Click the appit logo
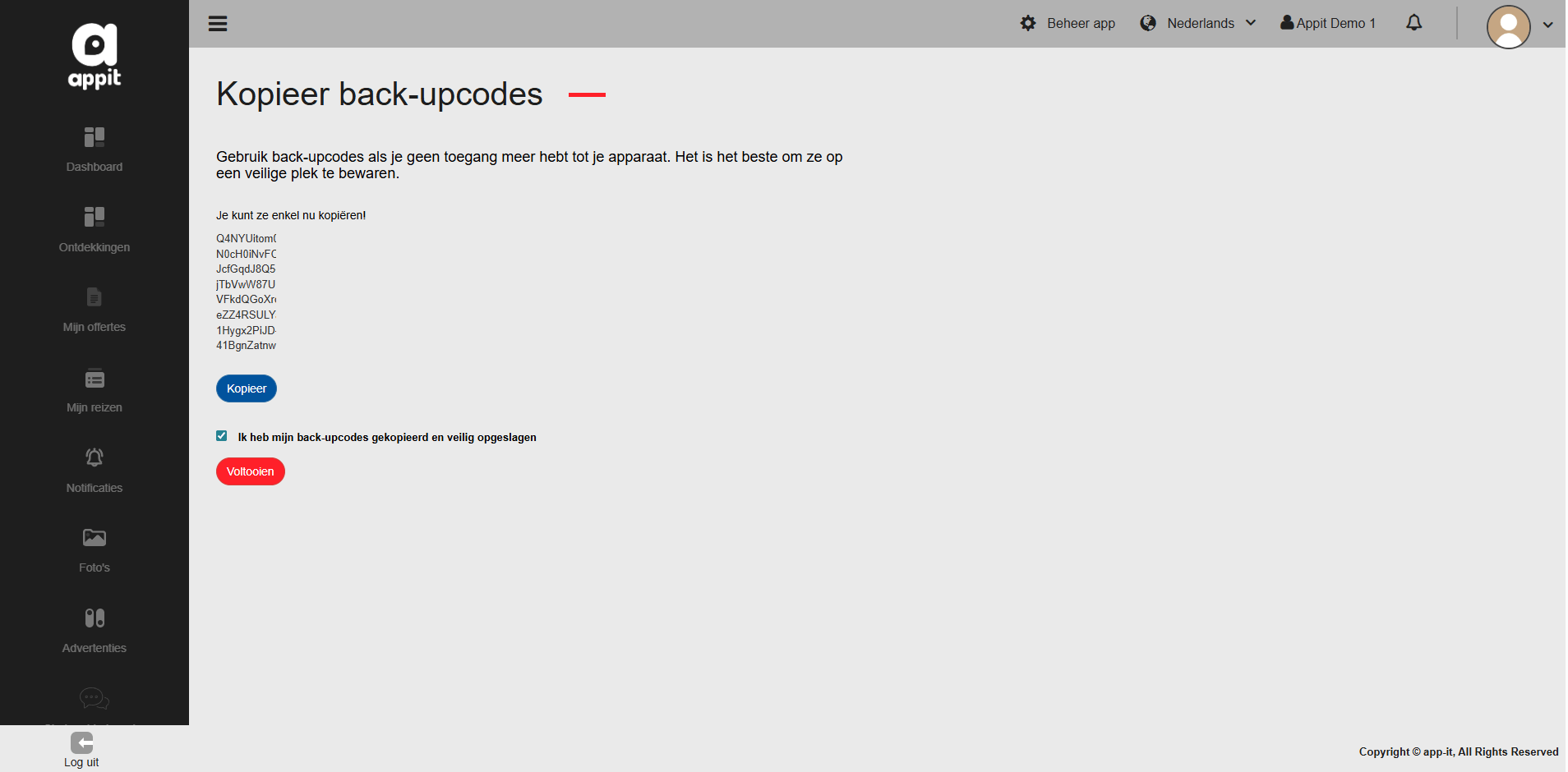 tap(95, 56)
